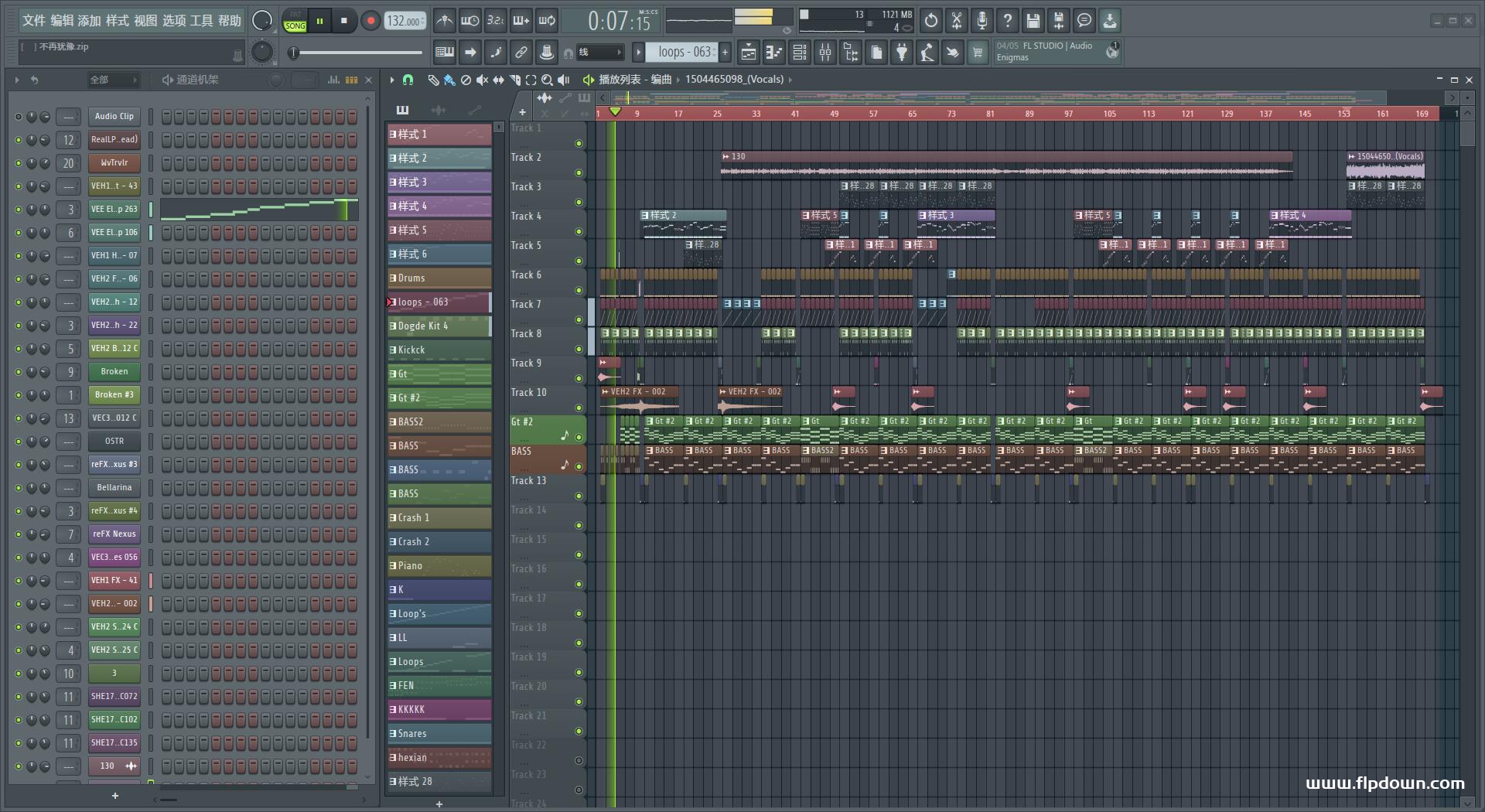Open the 帮助 menu
Image resolution: width=1485 pixels, height=812 pixels.
click(x=229, y=21)
